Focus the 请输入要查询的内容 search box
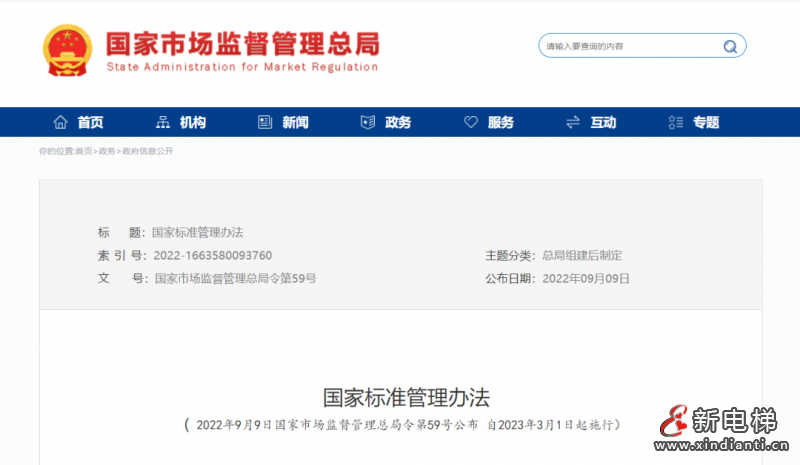Viewport: 800px width, 465px height. coord(625,46)
